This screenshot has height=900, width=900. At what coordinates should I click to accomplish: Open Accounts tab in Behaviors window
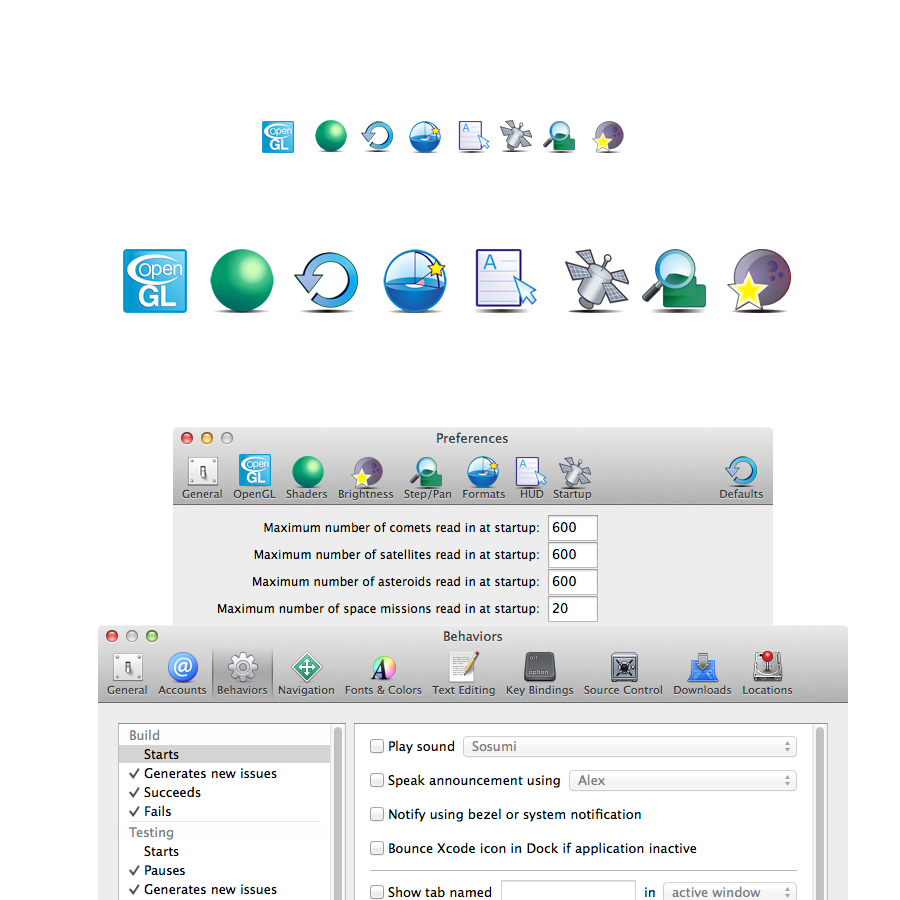click(183, 674)
